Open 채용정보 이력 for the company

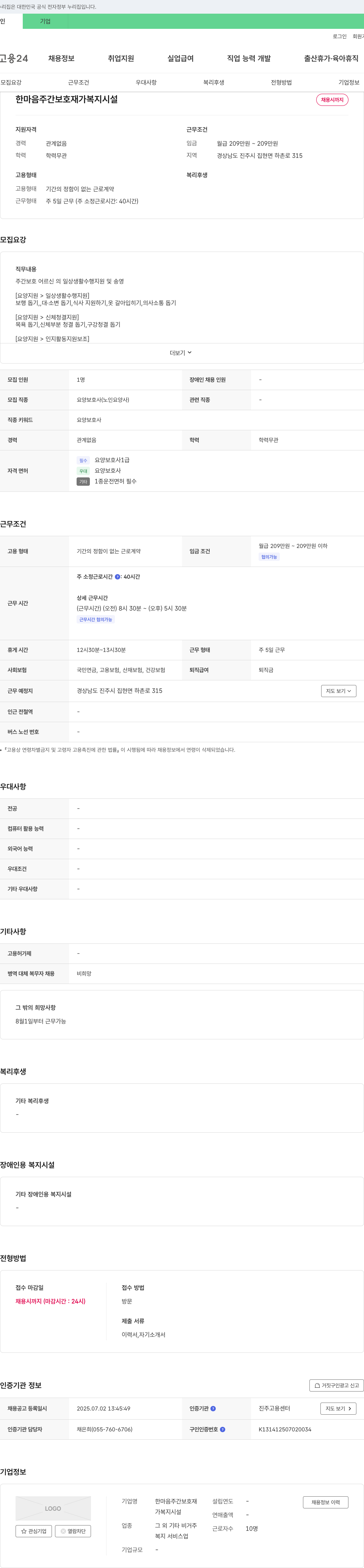(326, 1502)
